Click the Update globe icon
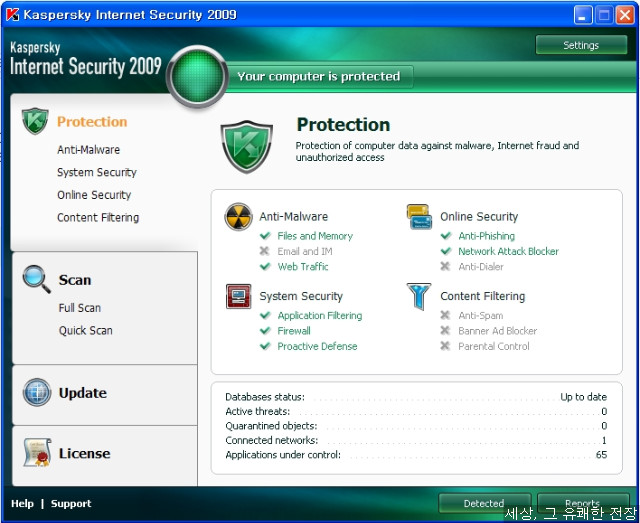Image resolution: width=640 pixels, height=523 pixels. 37,392
